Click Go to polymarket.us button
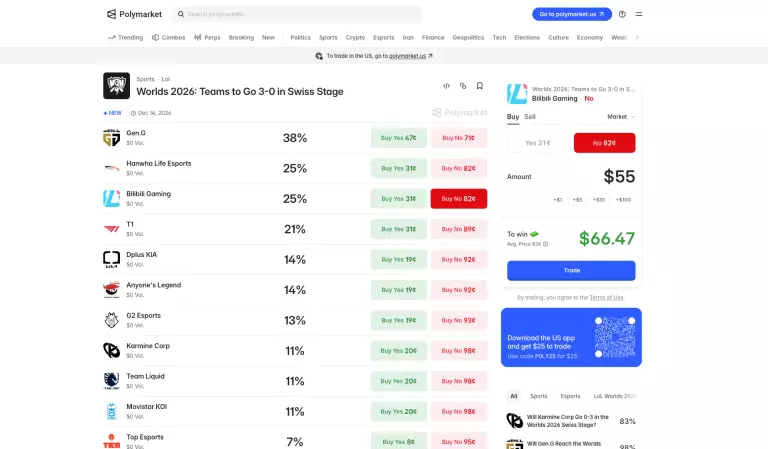Screen dimensions: 768x449 pos(572,14)
